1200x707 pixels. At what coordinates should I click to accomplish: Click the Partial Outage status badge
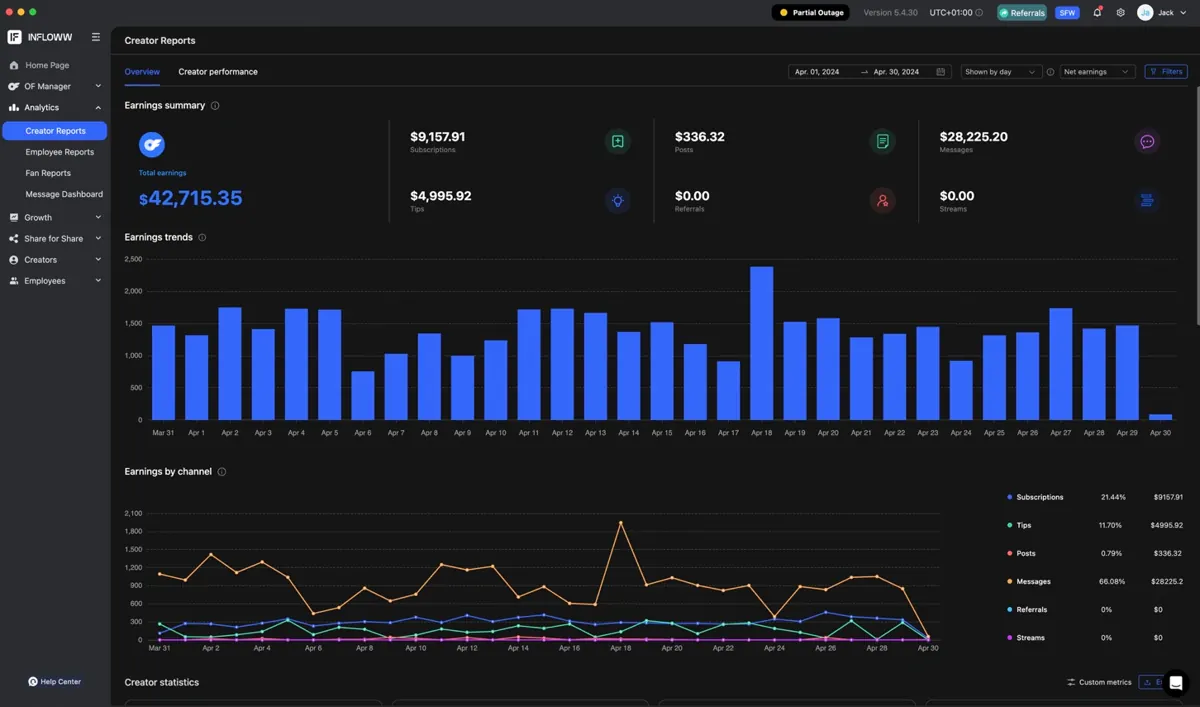click(x=811, y=13)
